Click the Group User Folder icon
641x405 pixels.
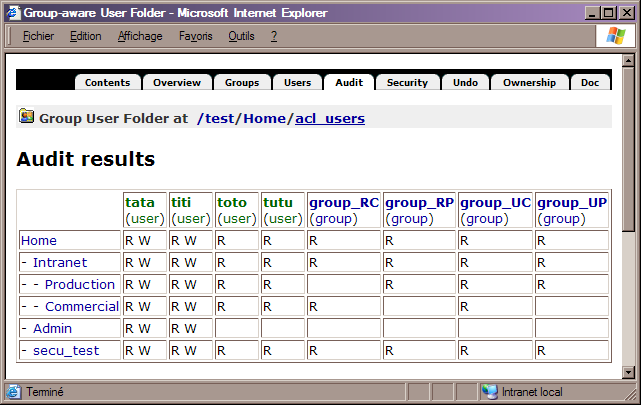pos(27,117)
